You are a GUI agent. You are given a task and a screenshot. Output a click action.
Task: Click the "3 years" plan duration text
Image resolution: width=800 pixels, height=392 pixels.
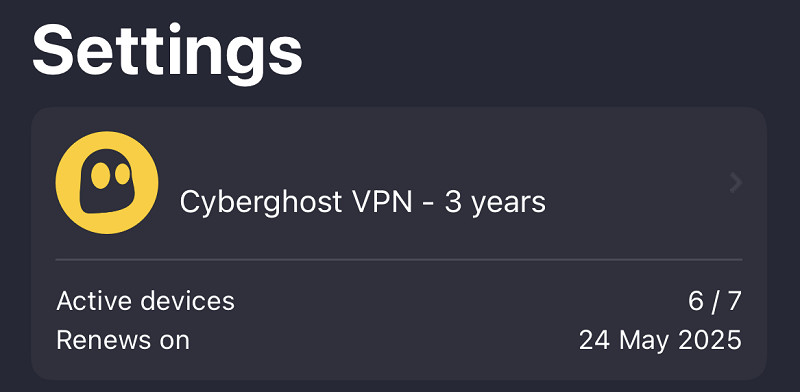495,204
